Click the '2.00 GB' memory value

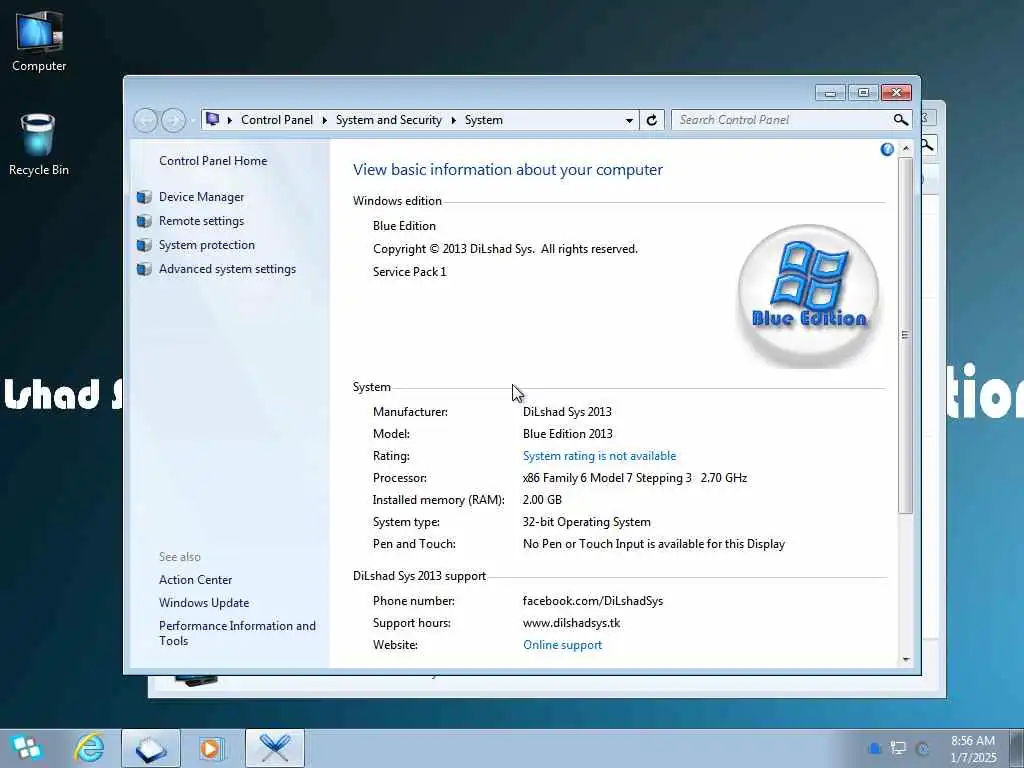(542, 500)
